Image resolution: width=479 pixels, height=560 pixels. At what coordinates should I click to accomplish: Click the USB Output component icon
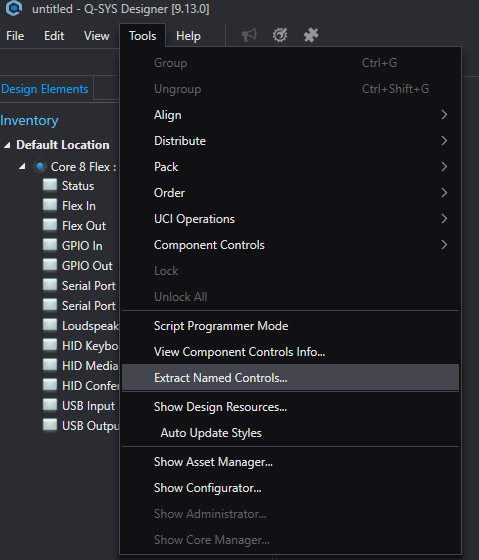tap(50, 425)
